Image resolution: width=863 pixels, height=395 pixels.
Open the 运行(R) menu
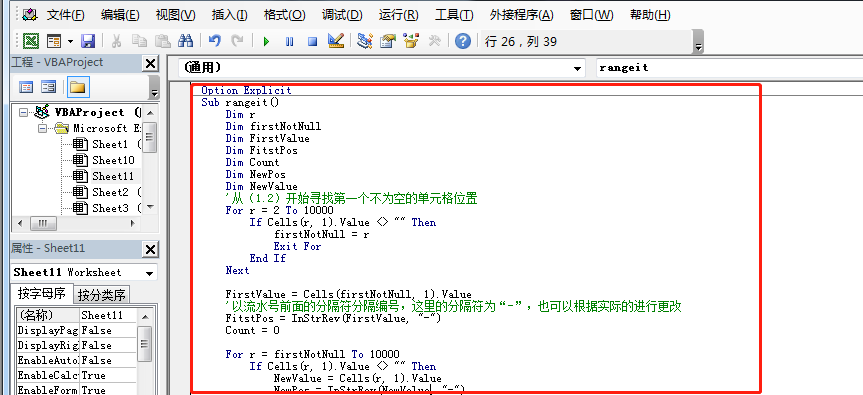coord(398,15)
